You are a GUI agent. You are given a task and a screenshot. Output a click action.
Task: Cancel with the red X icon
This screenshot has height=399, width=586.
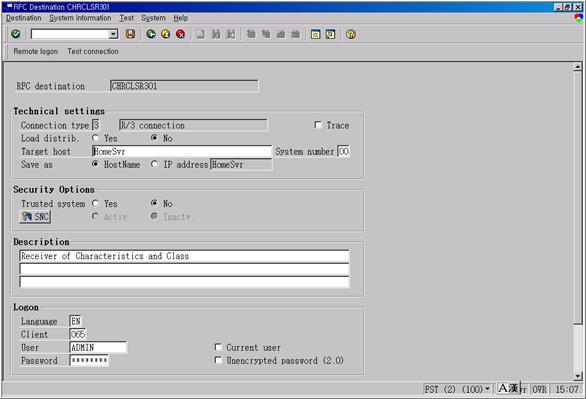(x=181, y=34)
